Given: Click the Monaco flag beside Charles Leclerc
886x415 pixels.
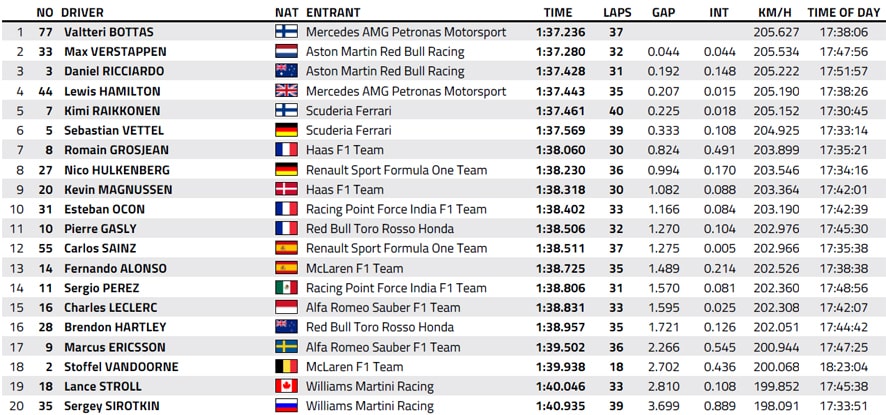Looking at the screenshot, I should pos(286,308).
